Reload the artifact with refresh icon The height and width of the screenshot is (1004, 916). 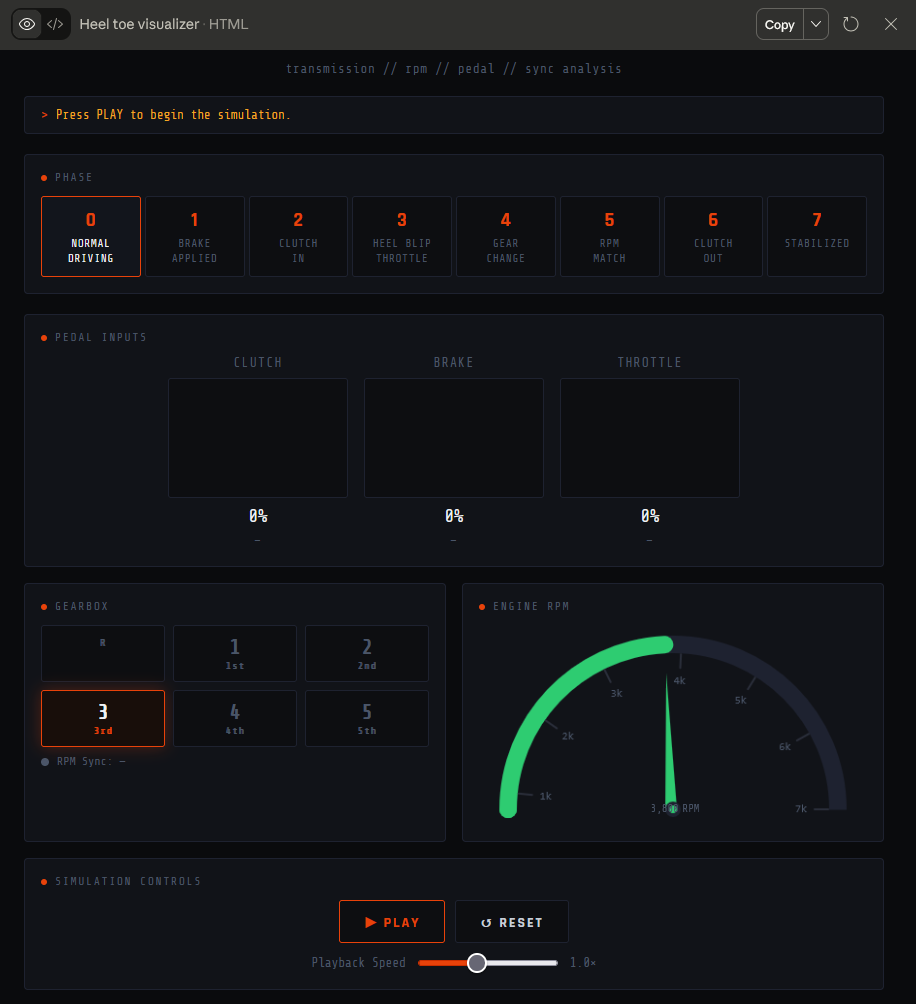click(x=851, y=24)
